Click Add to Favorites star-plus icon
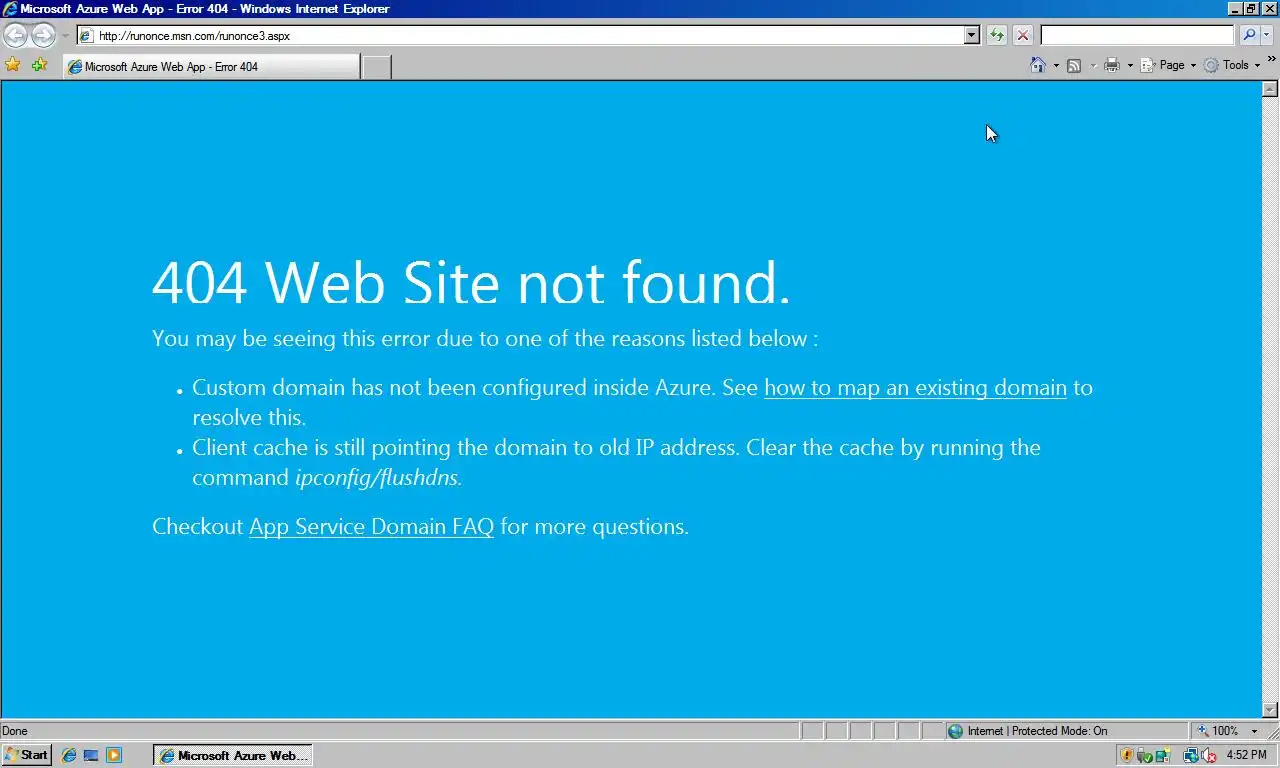Image resolution: width=1280 pixels, height=768 pixels. (39, 65)
